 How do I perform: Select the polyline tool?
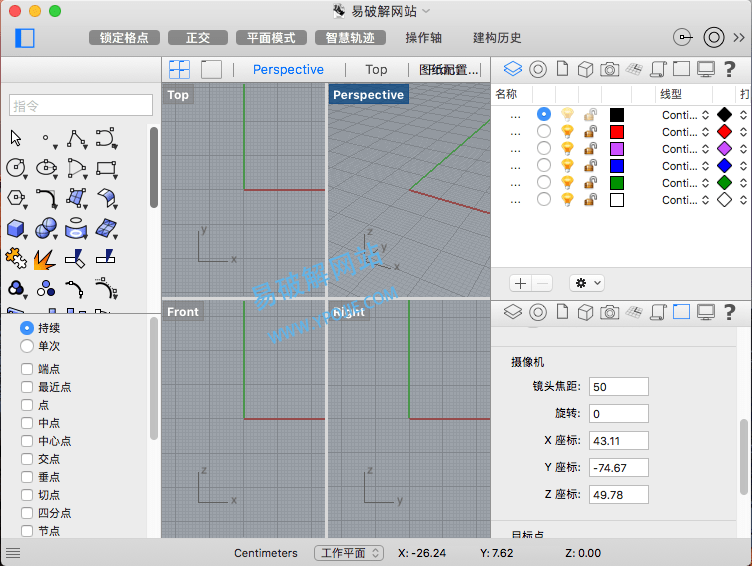pyautogui.click(x=77, y=139)
